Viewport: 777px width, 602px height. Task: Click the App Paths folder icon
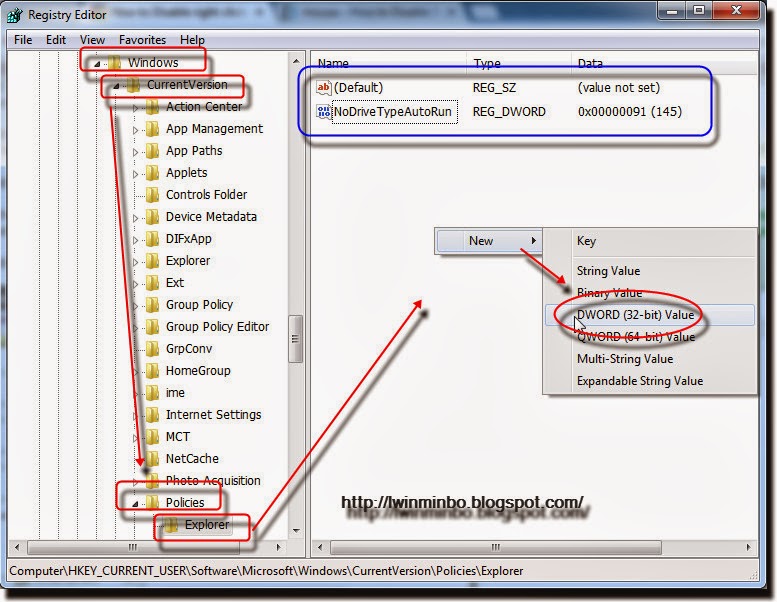coord(152,151)
